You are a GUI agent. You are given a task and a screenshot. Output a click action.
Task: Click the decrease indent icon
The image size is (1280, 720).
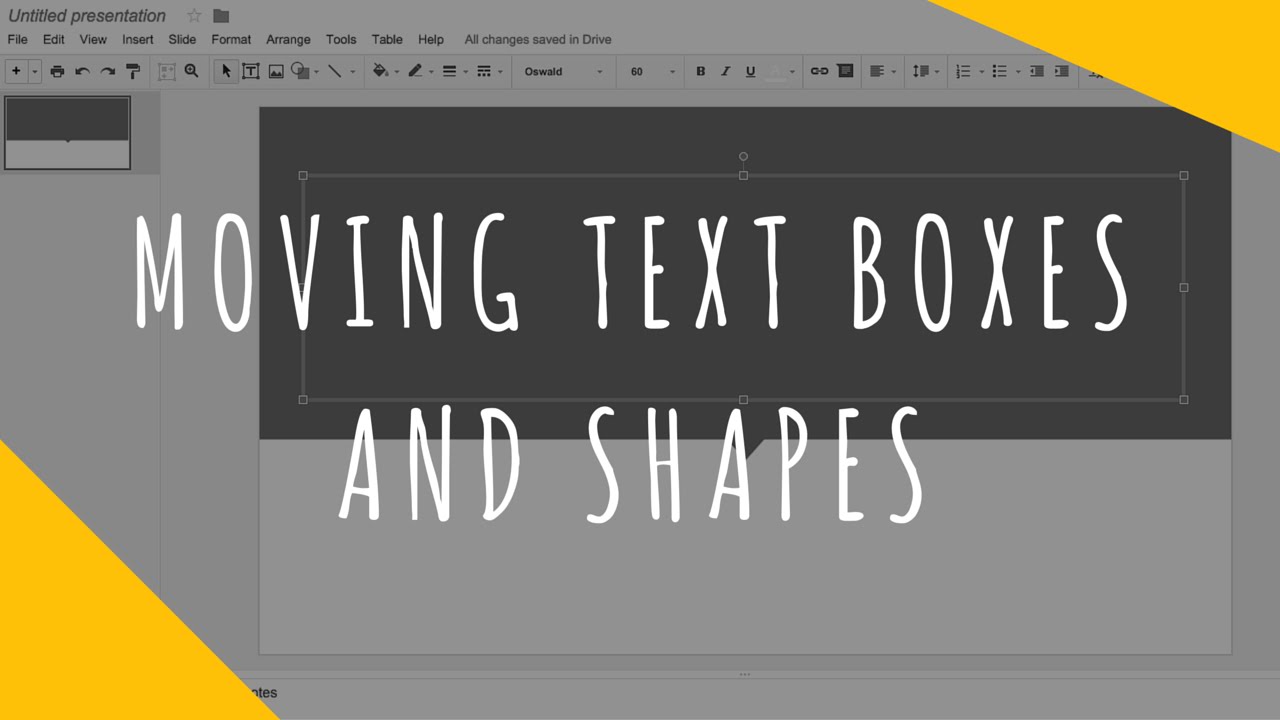1037,71
